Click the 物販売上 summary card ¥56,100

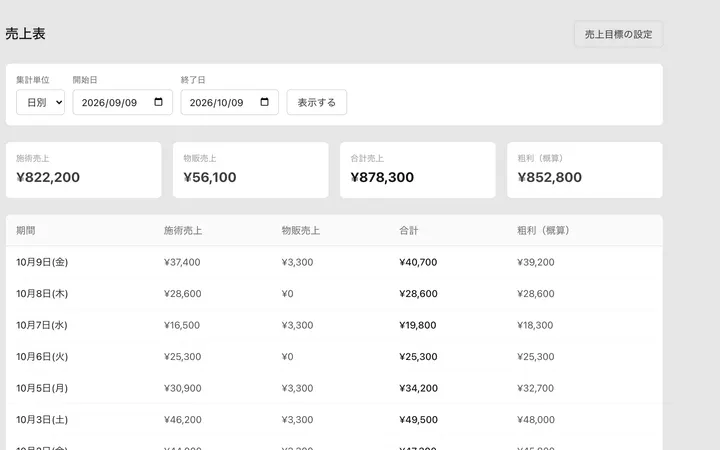pyautogui.click(x=251, y=170)
